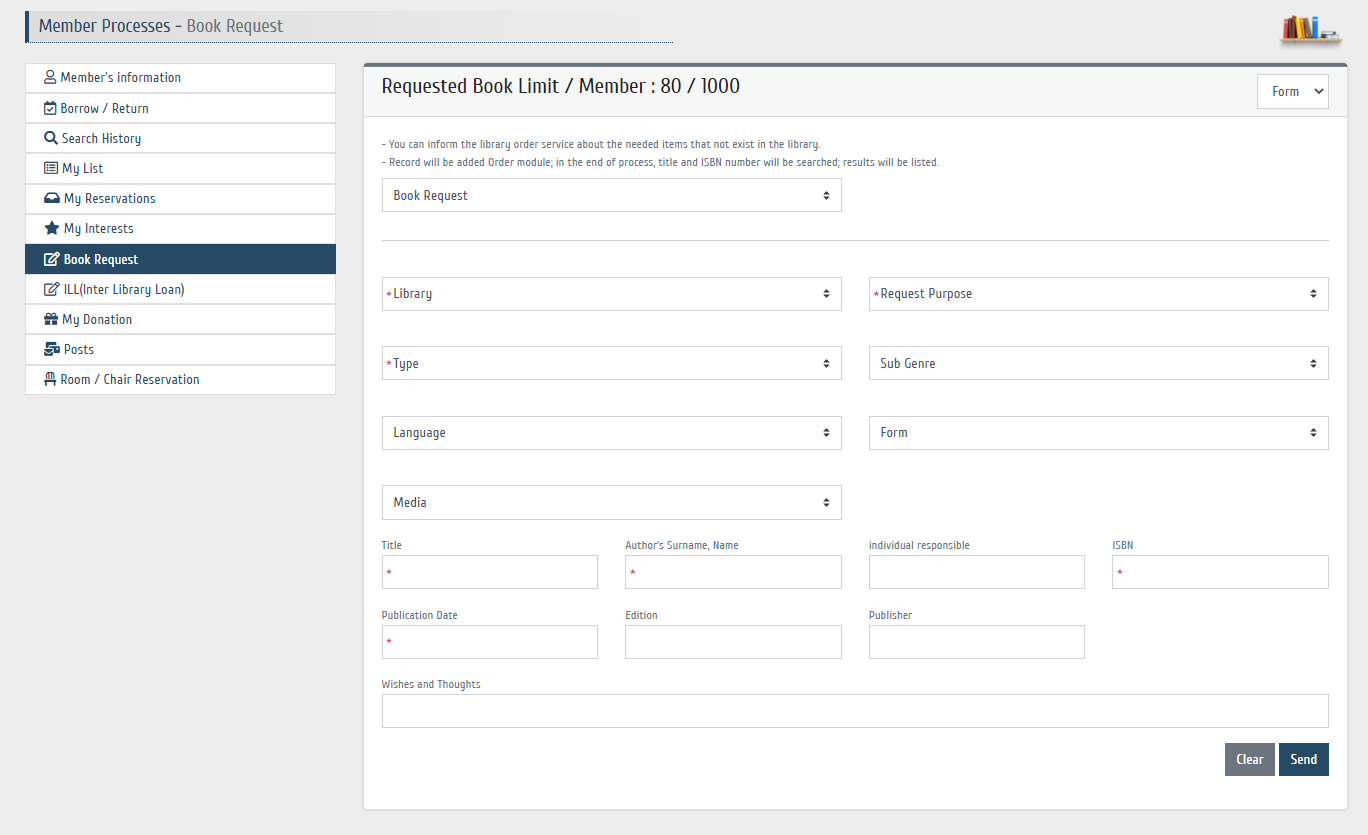Open My Donation menu entry
Image resolution: width=1368 pixels, height=835 pixels.
pyautogui.click(x=180, y=319)
